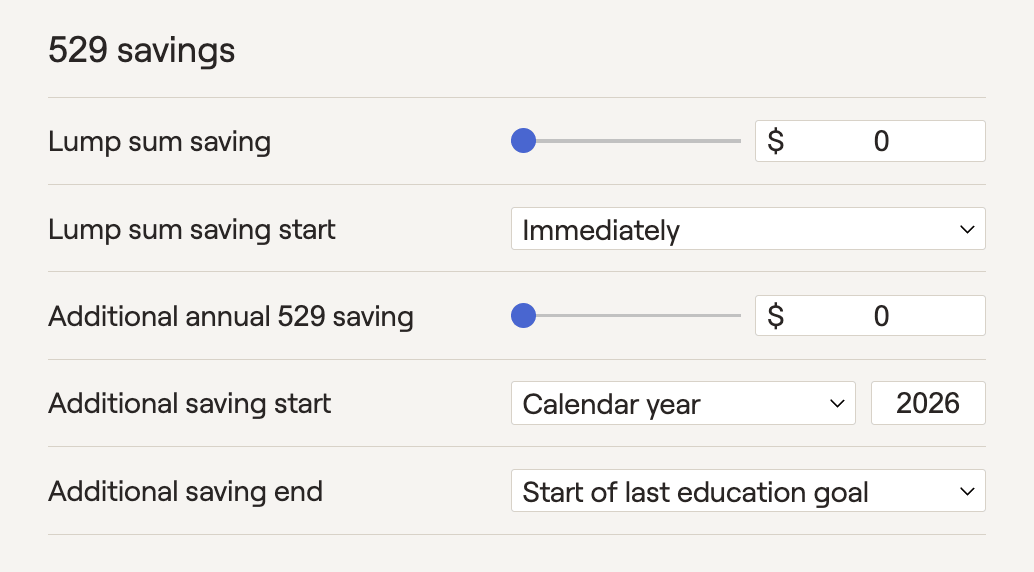
Task: Expand the Additional saving start Calendar year dropdown
Action: point(682,404)
